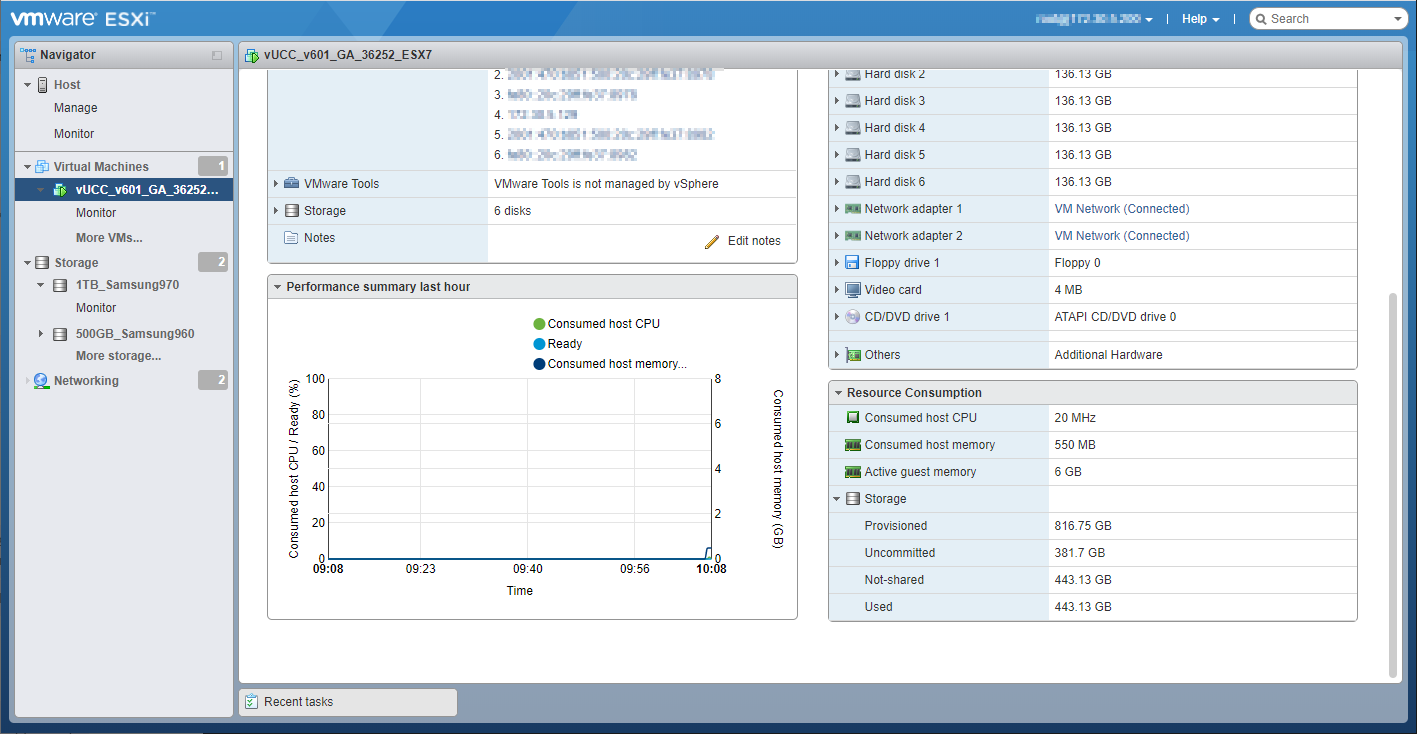The width and height of the screenshot is (1417, 734).
Task: Click the Hard disk 3 drive icon
Action: click(x=852, y=101)
